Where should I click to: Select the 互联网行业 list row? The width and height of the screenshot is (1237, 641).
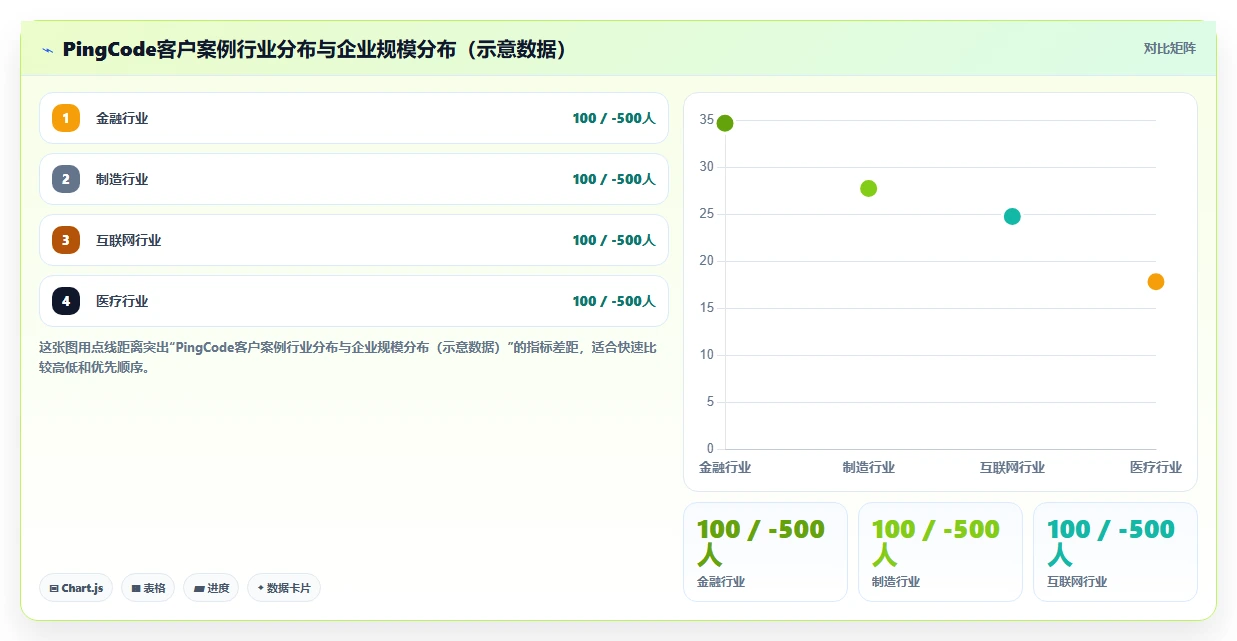pyautogui.click(x=354, y=240)
